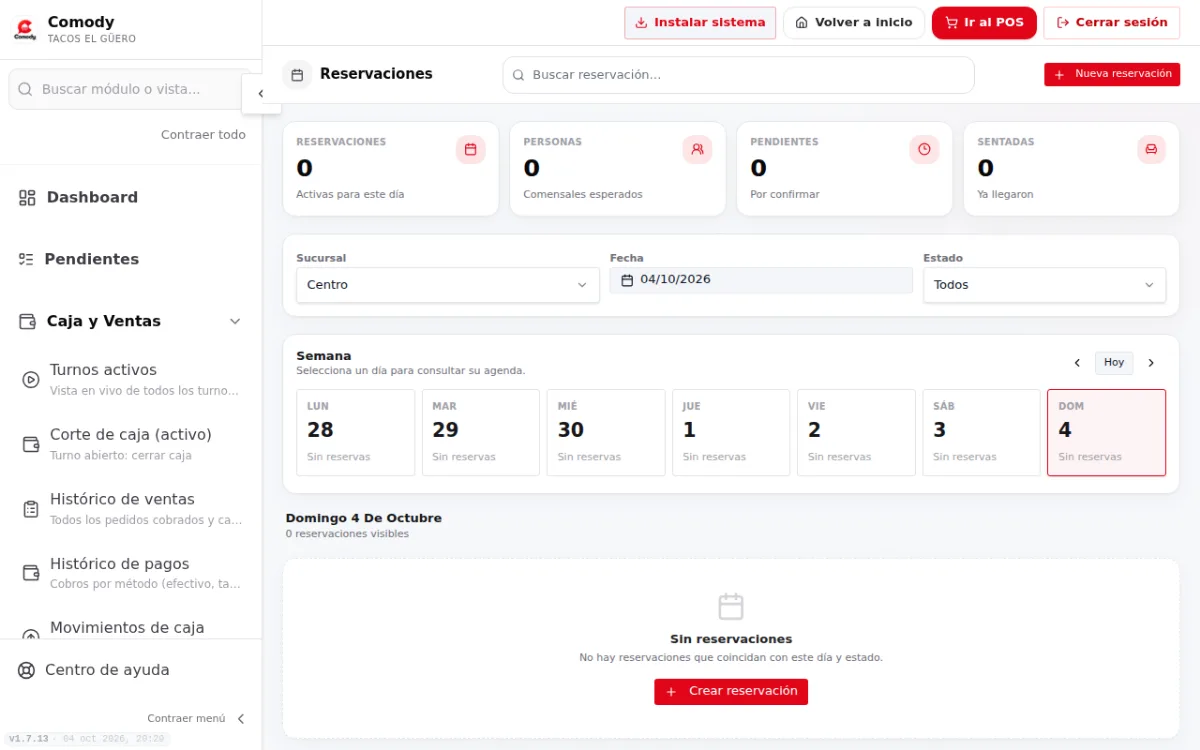Click the Comody logo icon
The height and width of the screenshot is (750, 1200).
[25, 29]
